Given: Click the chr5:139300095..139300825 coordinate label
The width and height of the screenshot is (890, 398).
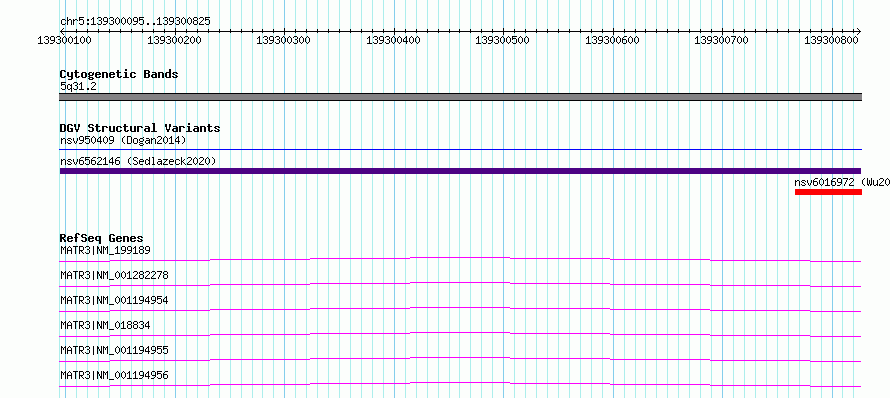Looking at the screenshot, I should pyautogui.click(x=135, y=22).
